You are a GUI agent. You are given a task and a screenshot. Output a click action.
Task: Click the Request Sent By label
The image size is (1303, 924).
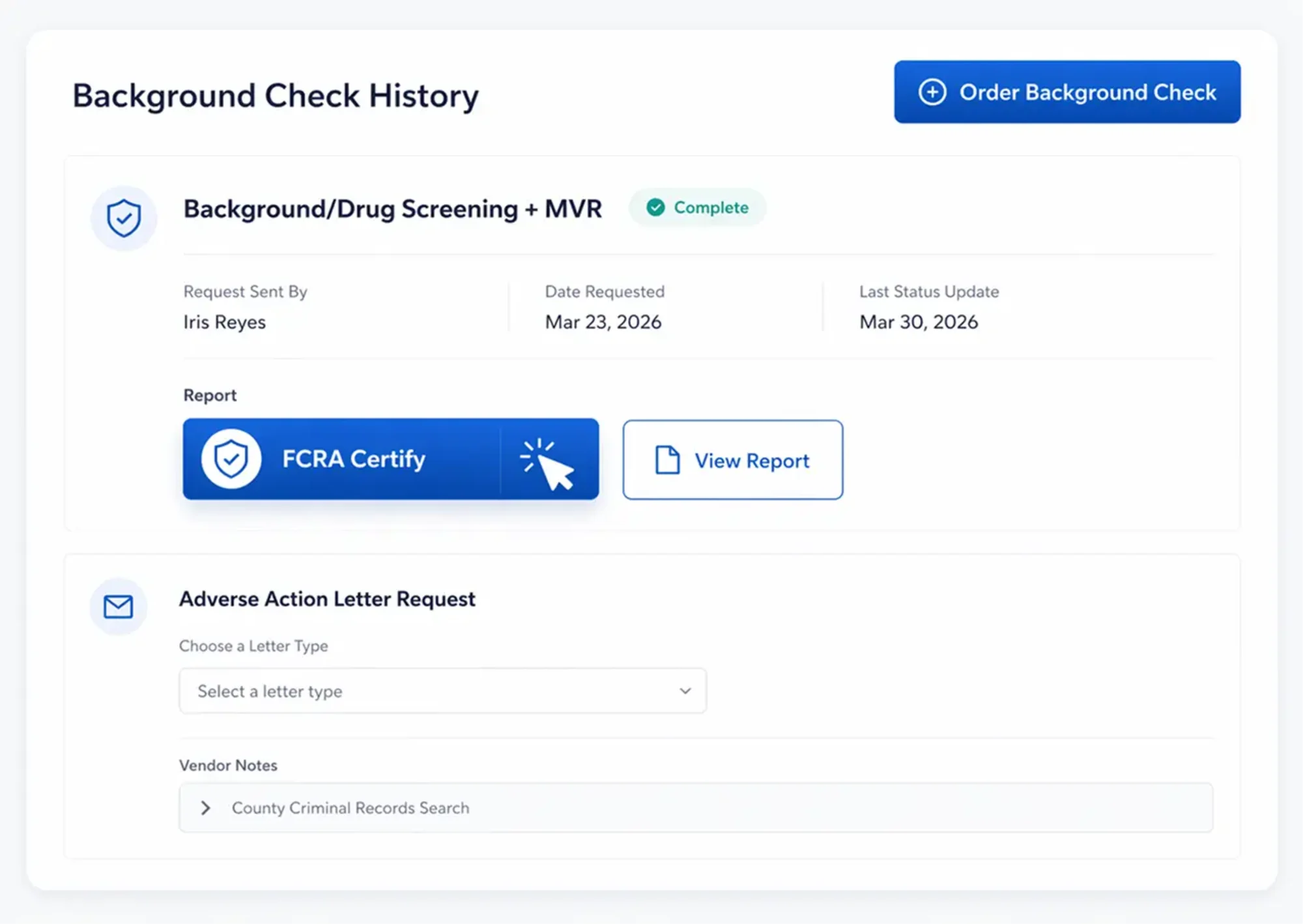click(x=246, y=291)
